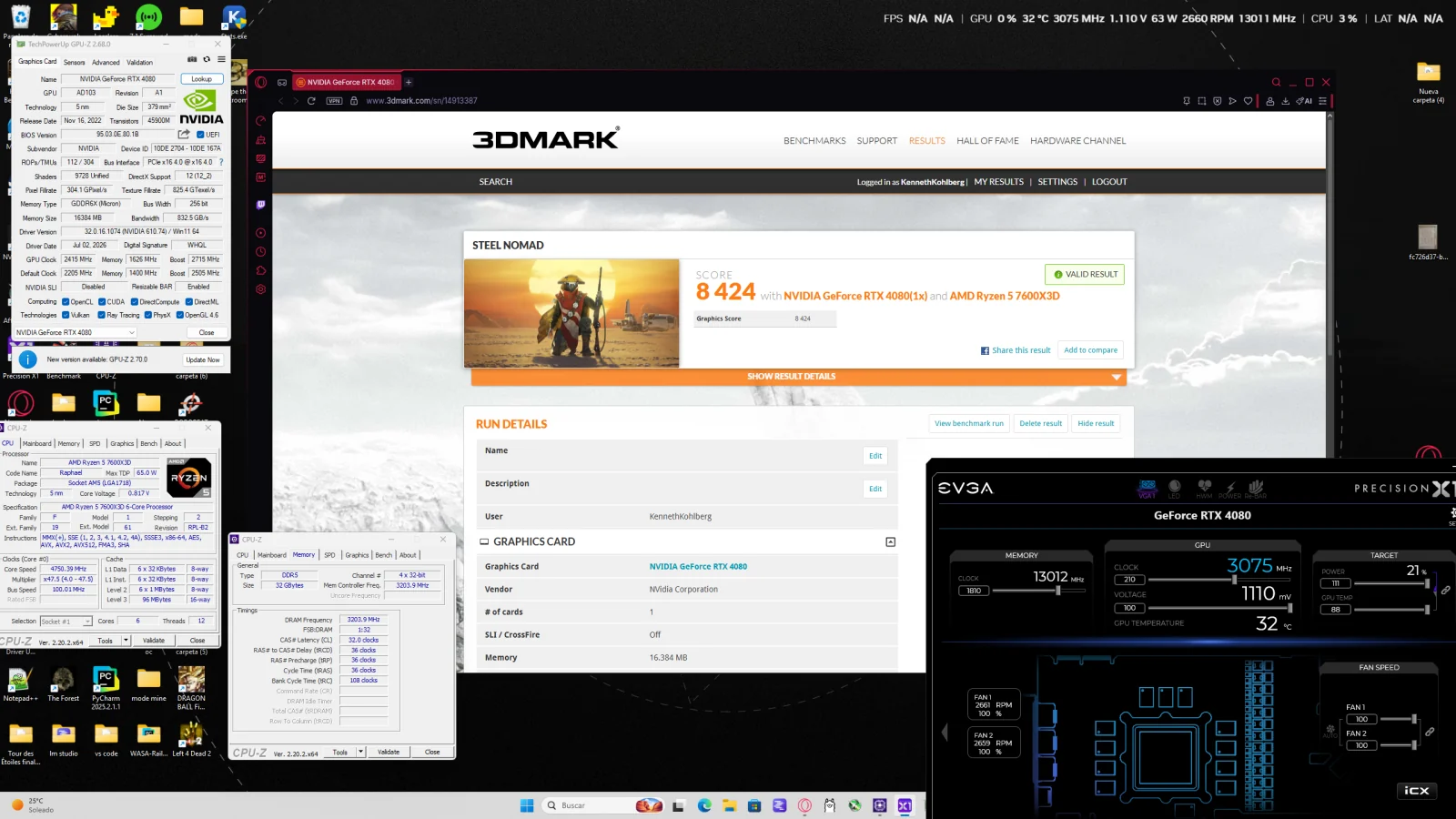
Task: Open the Mainboard tab in CPU-Z CPU window
Action: (36, 443)
